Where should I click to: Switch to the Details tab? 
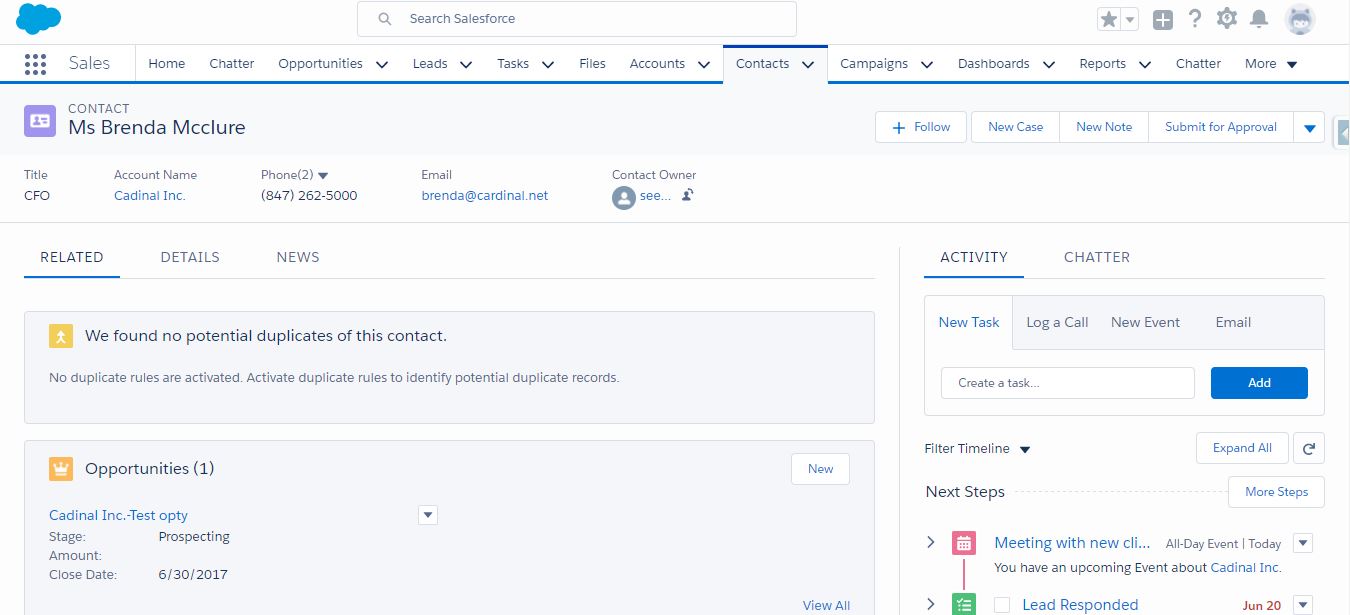[190, 257]
